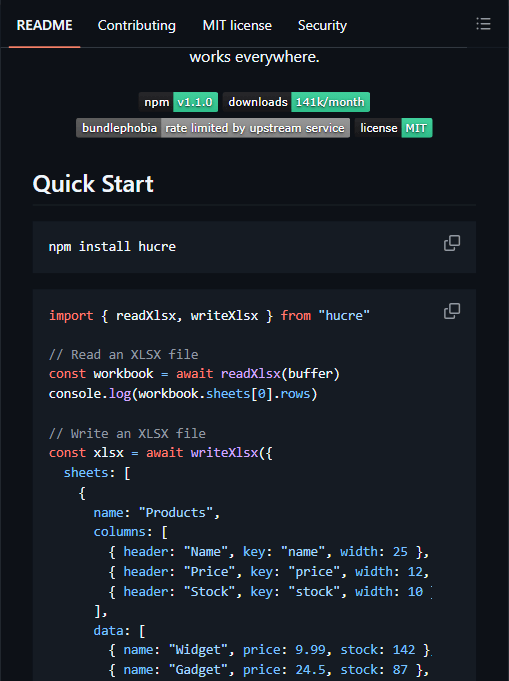Click the 'const workbook = await readXlsx(buffer)' line
The image size is (509, 681).
point(194,374)
